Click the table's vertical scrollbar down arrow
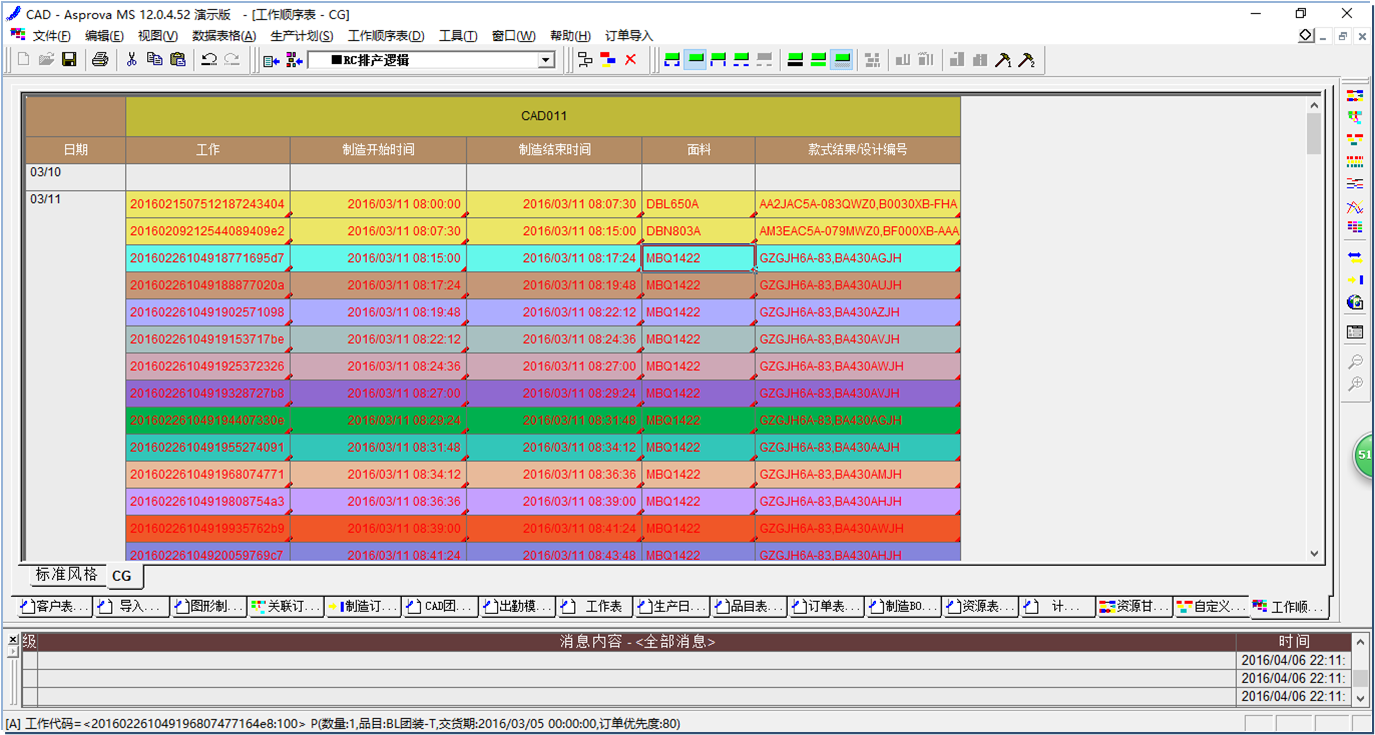The image size is (1375, 735). coord(1314,553)
